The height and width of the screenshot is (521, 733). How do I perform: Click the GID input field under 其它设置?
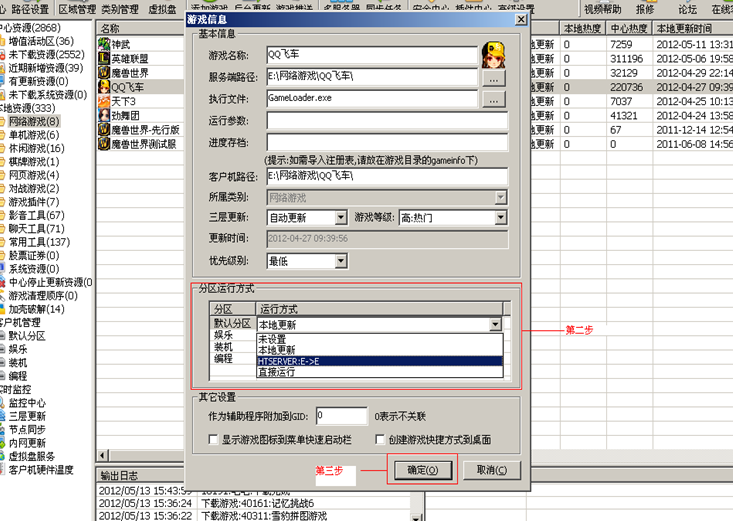[342, 416]
